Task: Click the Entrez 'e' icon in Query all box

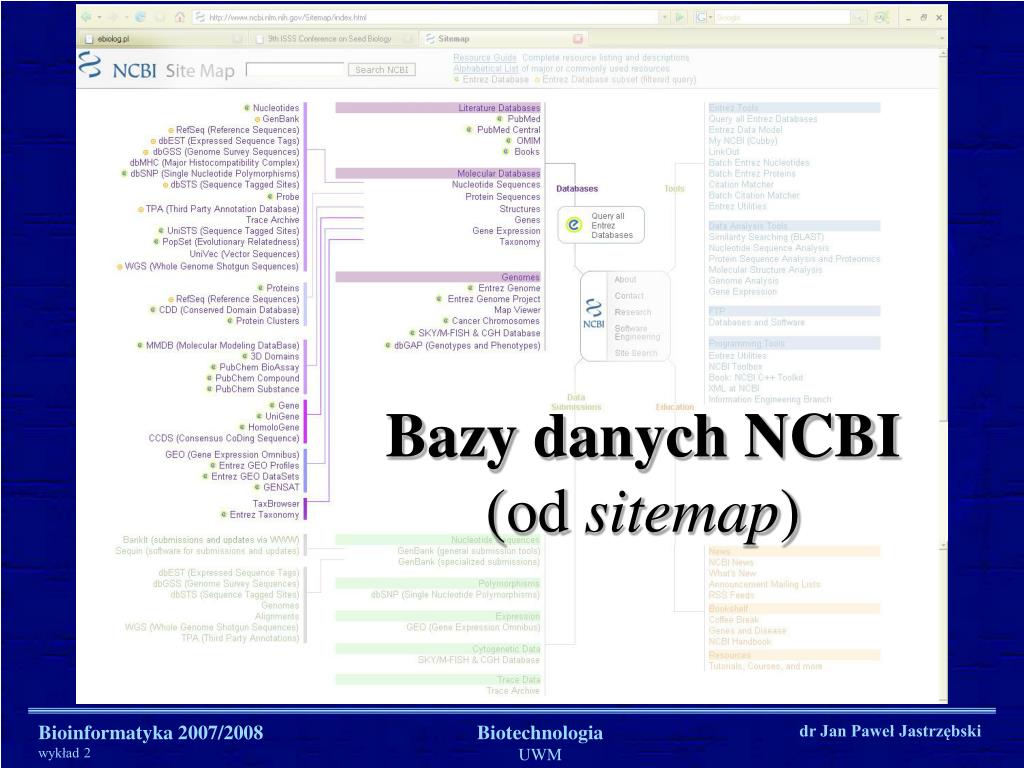Action: click(x=573, y=225)
